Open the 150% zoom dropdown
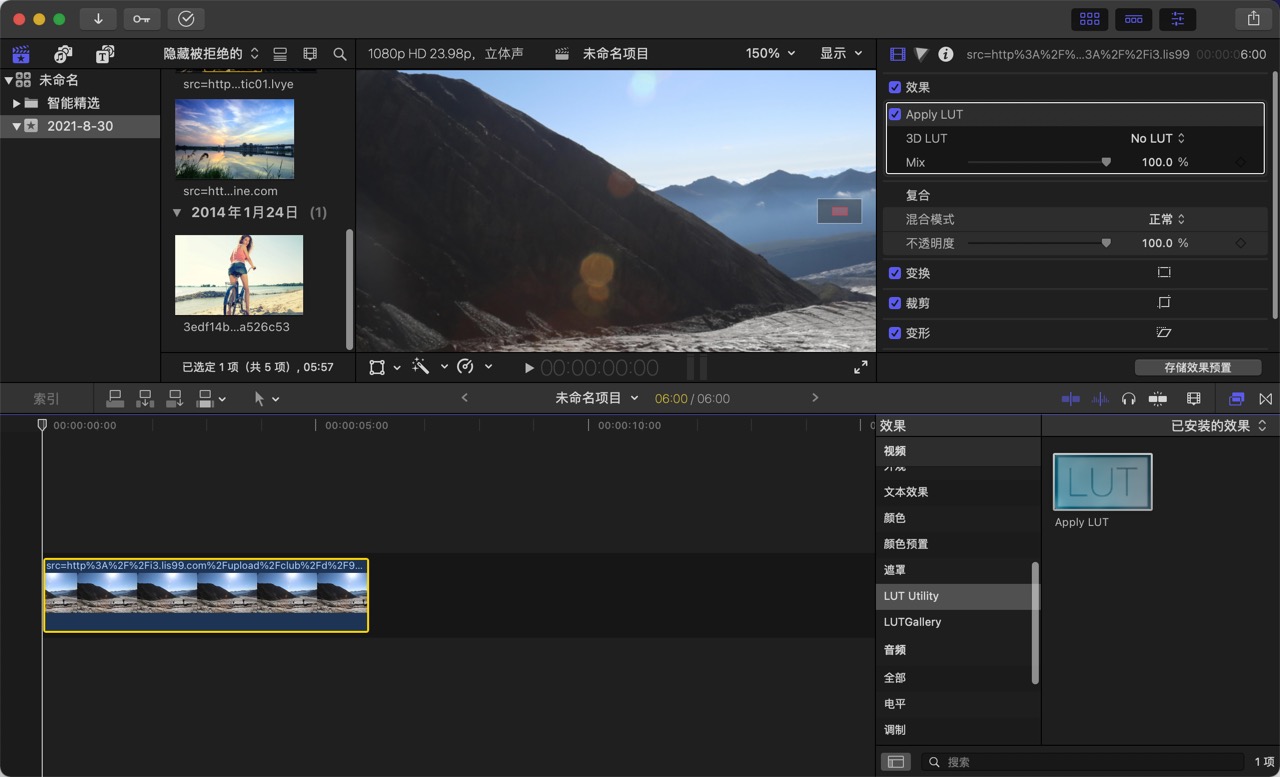The width and height of the screenshot is (1280, 777). pyautogui.click(x=771, y=54)
